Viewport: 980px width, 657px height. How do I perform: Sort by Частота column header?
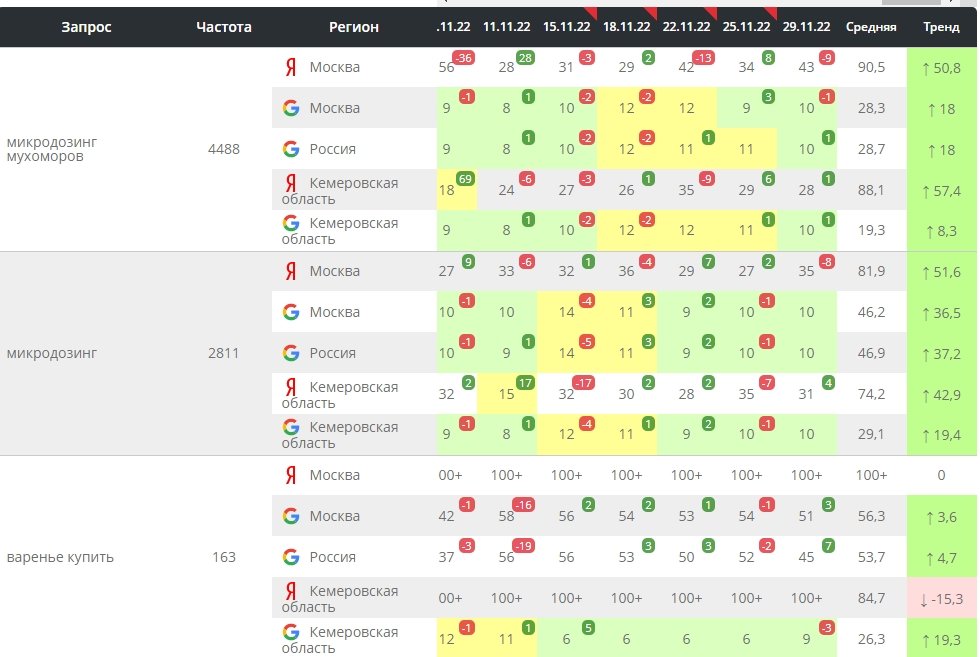pos(224,27)
